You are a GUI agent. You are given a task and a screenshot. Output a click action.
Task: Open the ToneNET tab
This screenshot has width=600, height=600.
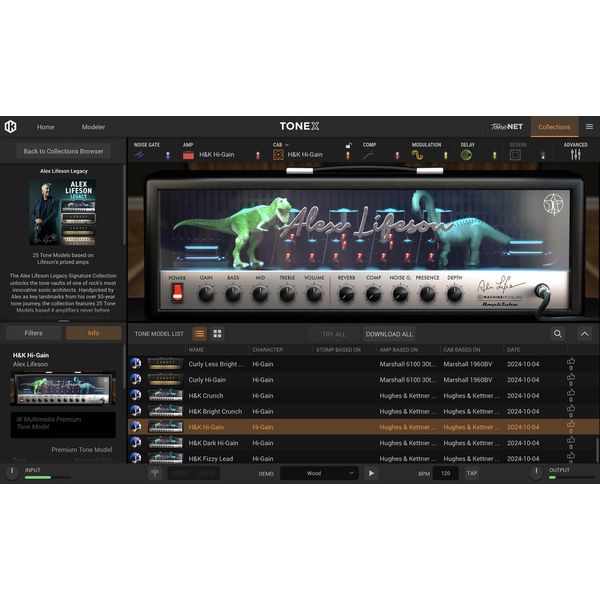coord(507,127)
